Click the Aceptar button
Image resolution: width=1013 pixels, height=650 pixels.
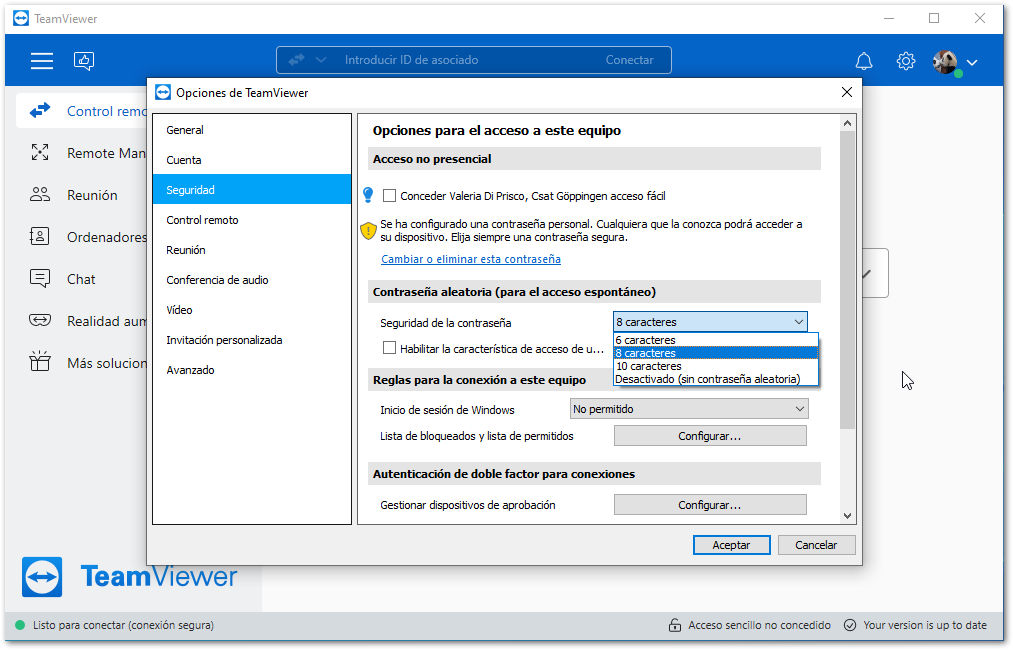[x=731, y=545]
